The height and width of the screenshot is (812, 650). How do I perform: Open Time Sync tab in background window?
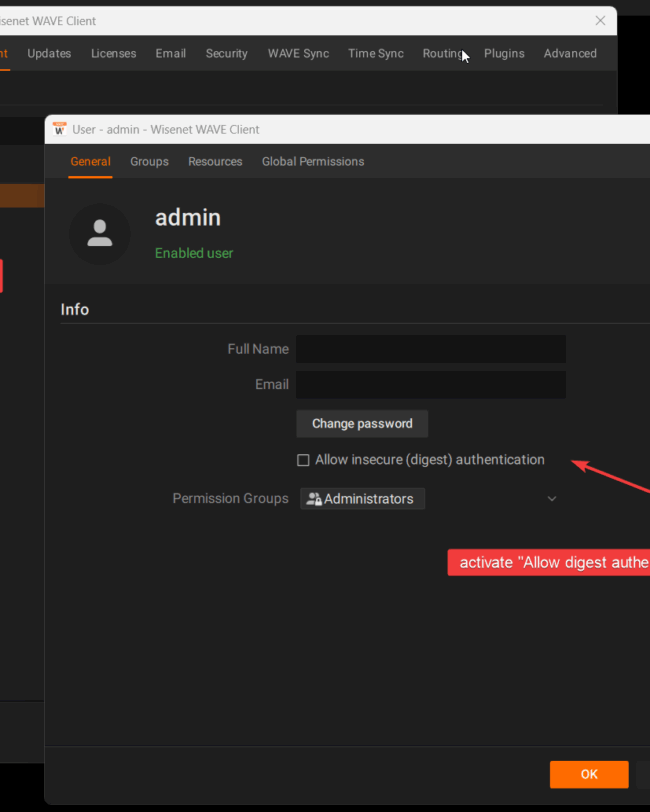(x=375, y=53)
